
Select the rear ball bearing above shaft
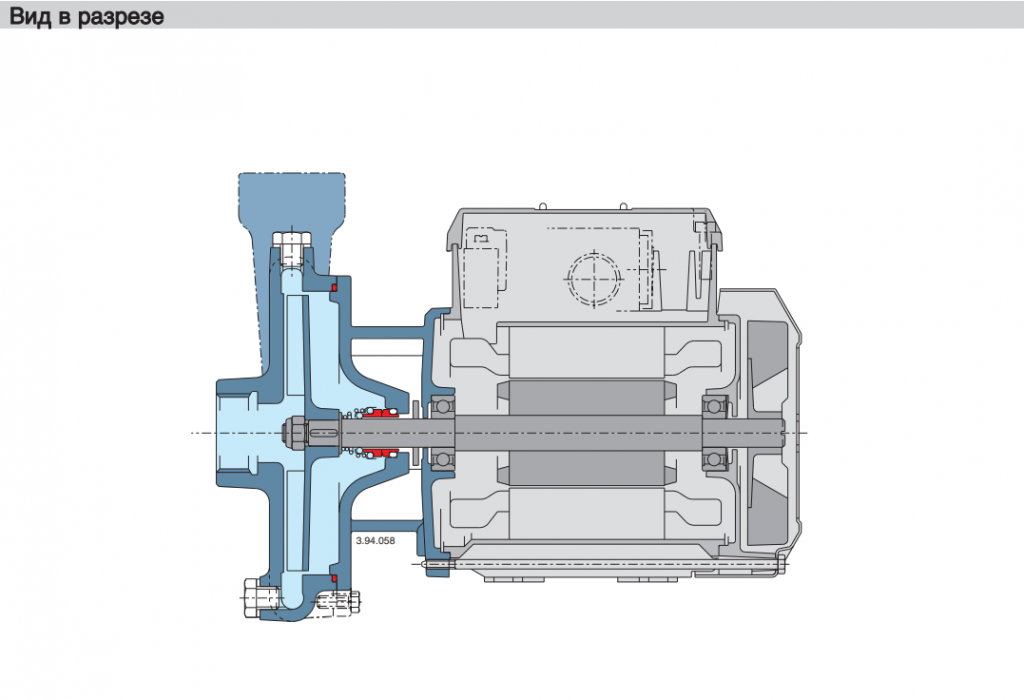point(715,406)
